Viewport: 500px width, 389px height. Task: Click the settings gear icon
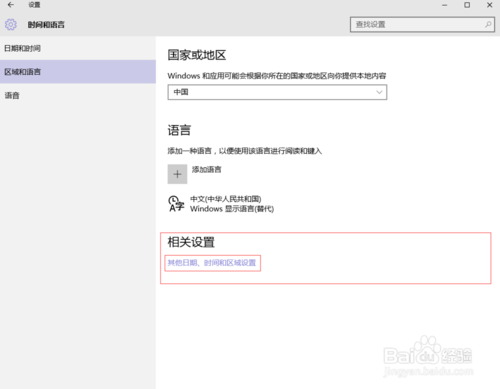click(x=11, y=24)
